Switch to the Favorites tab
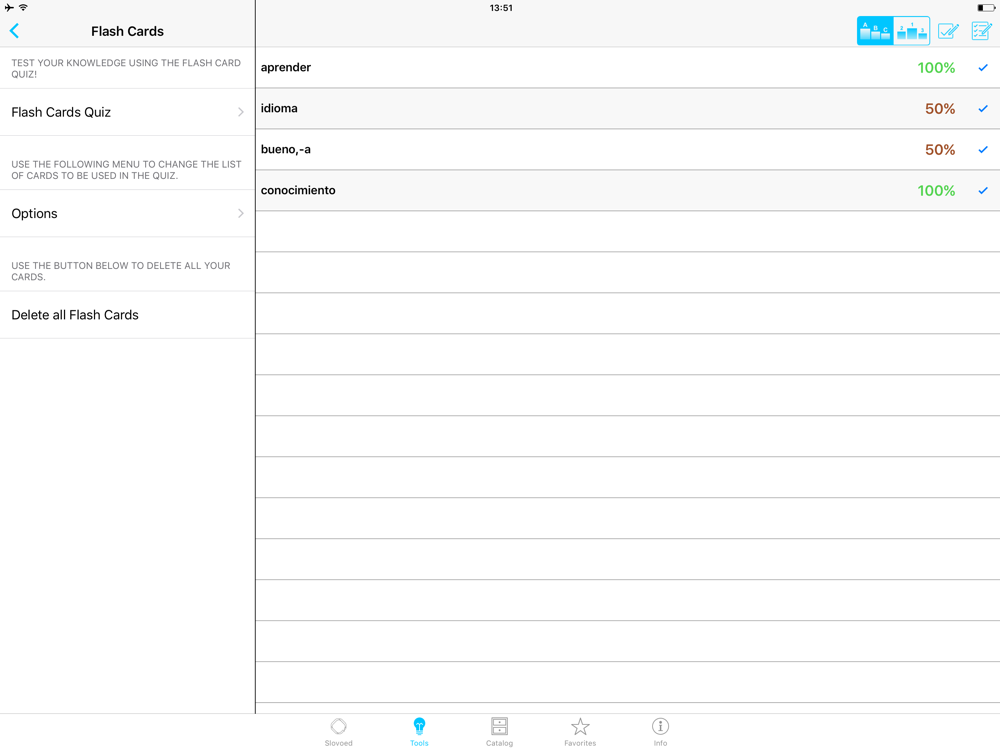Screen dimensions: 1000x750 pyautogui.click(x=580, y=732)
